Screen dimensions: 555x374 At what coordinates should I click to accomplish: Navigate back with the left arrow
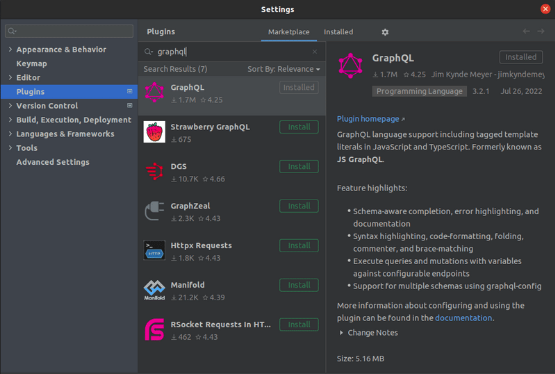tap(526, 31)
